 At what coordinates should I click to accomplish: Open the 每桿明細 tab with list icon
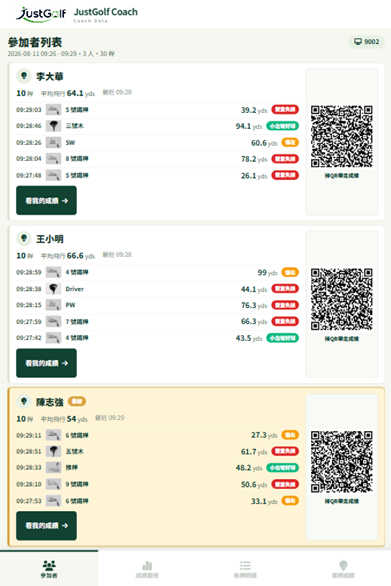(245, 568)
